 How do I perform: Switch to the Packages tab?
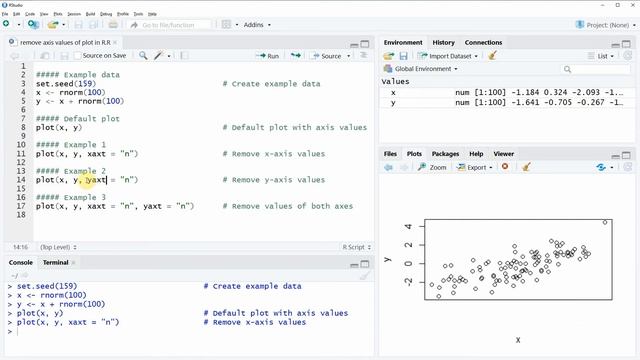[x=445, y=154]
